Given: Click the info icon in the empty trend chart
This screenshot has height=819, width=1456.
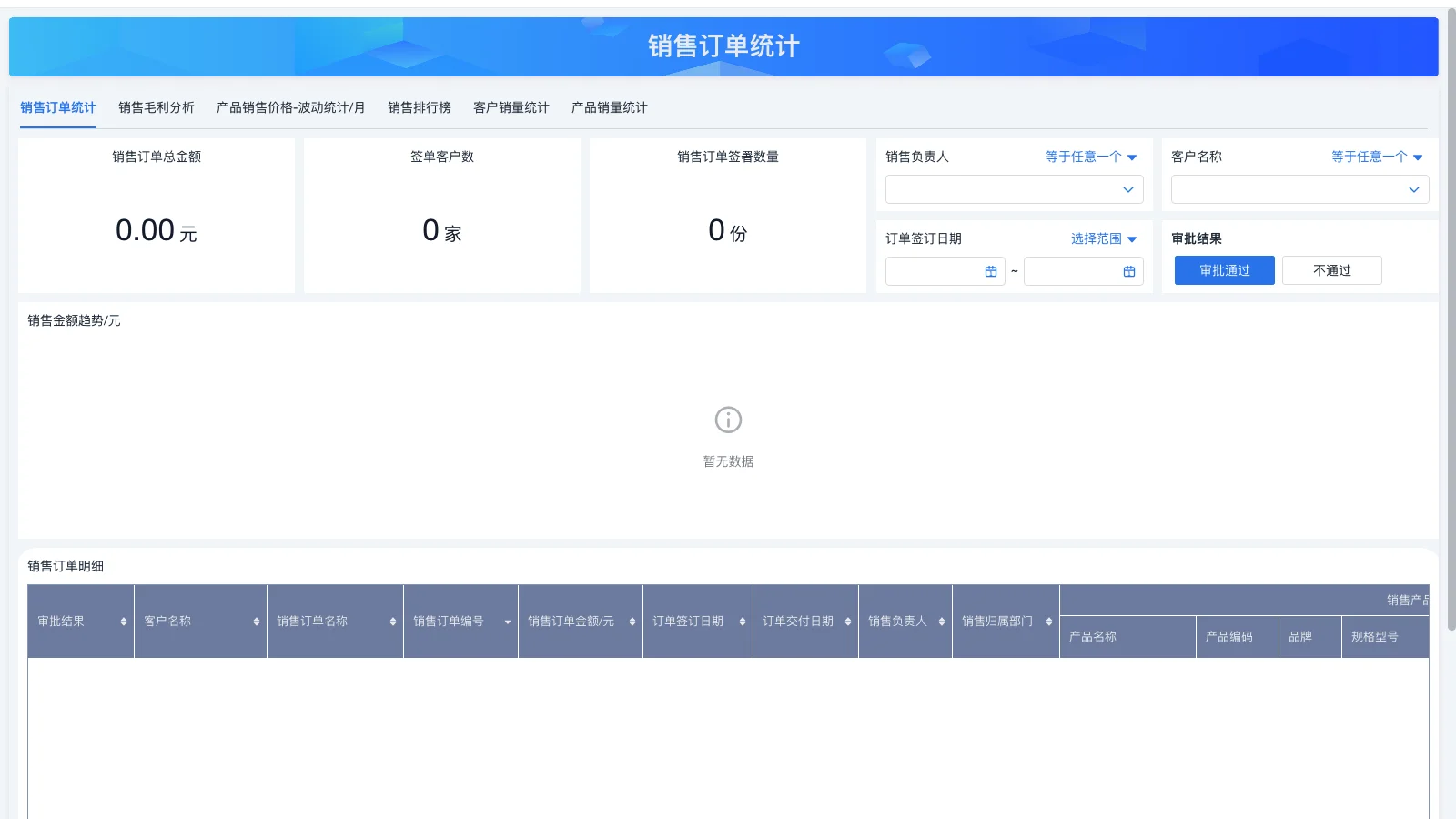Looking at the screenshot, I should (x=726, y=420).
